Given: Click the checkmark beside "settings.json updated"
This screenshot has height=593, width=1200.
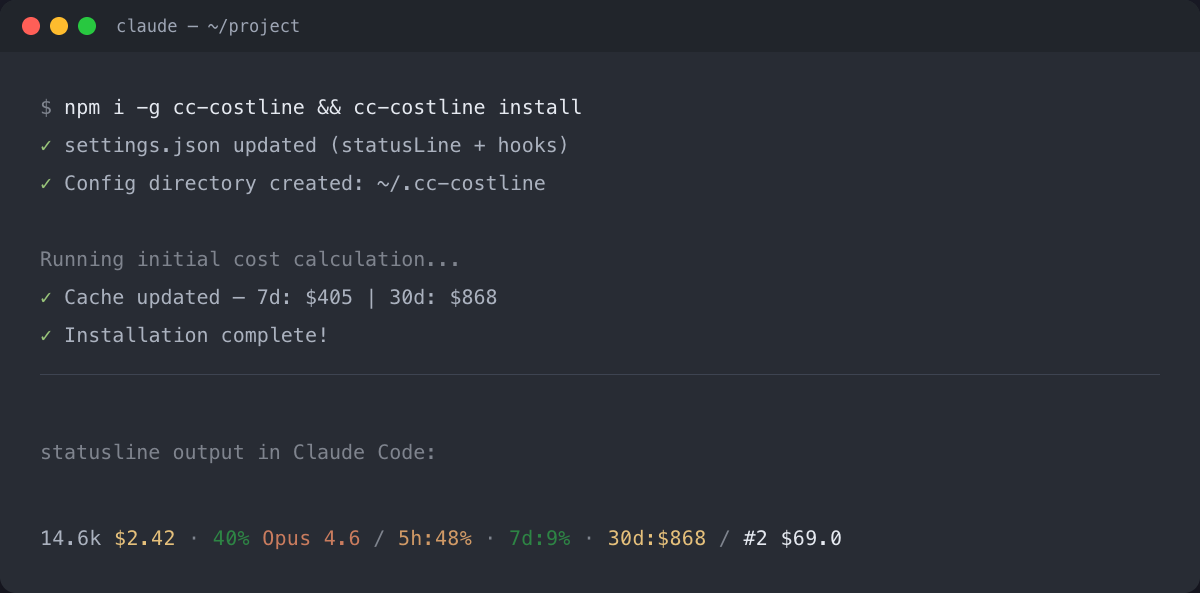Looking at the screenshot, I should [x=46, y=145].
